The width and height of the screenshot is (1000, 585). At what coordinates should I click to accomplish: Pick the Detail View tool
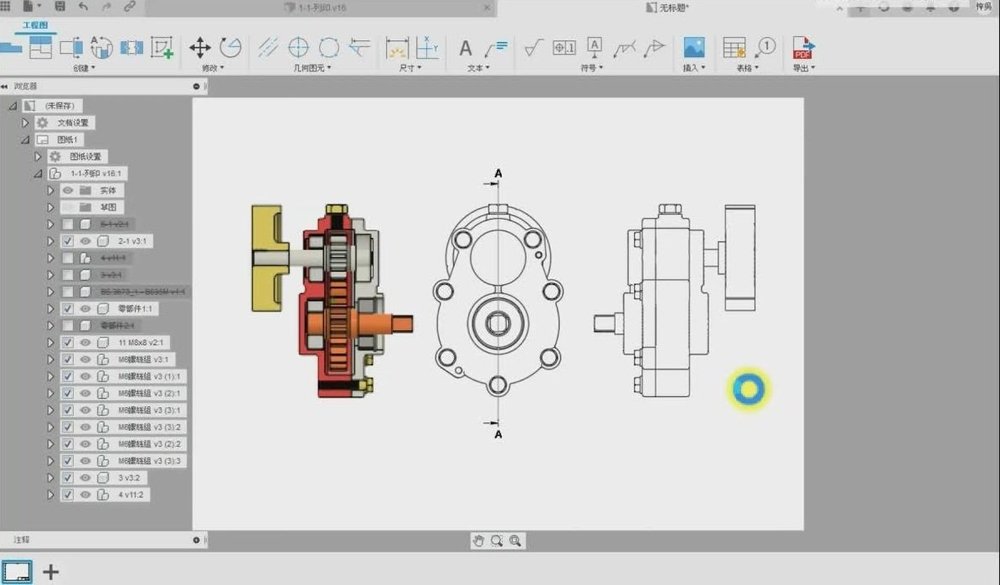(x=101, y=47)
